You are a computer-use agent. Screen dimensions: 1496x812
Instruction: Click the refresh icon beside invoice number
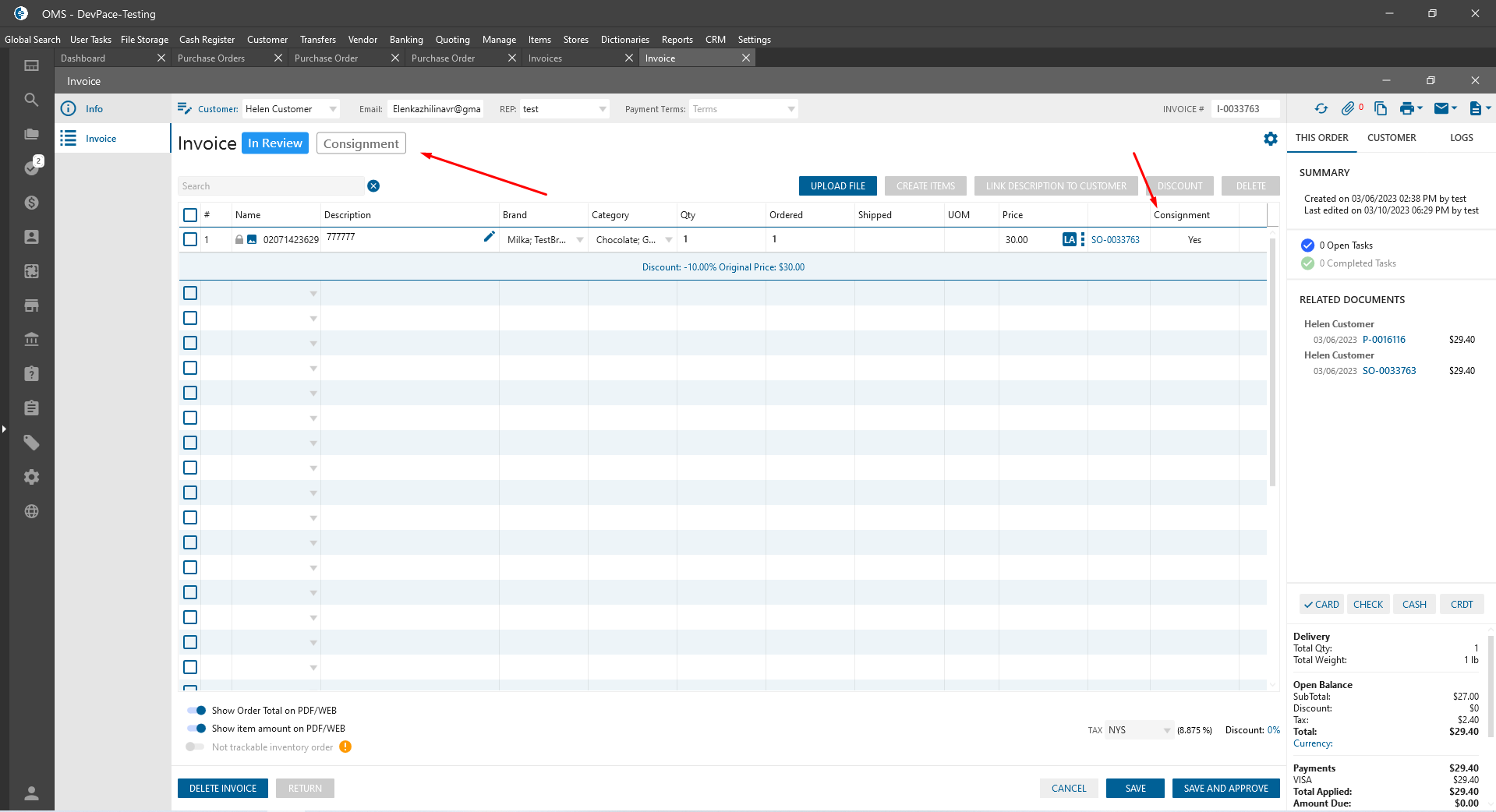[x=1321, y=109]
